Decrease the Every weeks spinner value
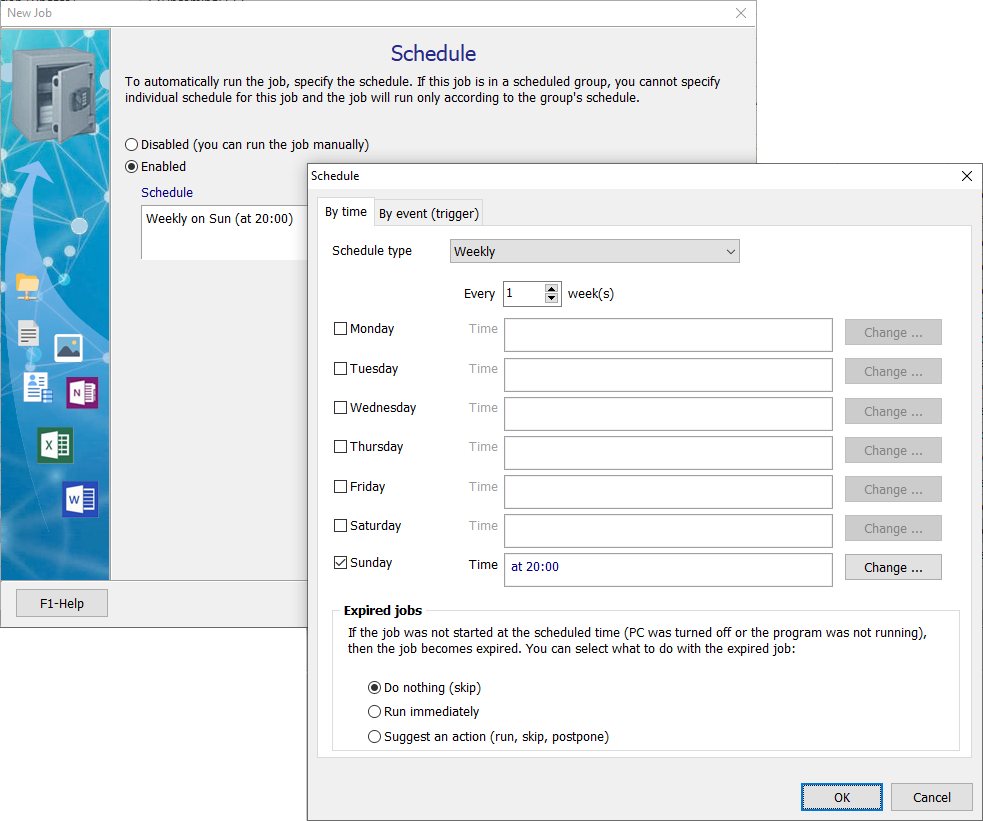 tap(551, 298)
